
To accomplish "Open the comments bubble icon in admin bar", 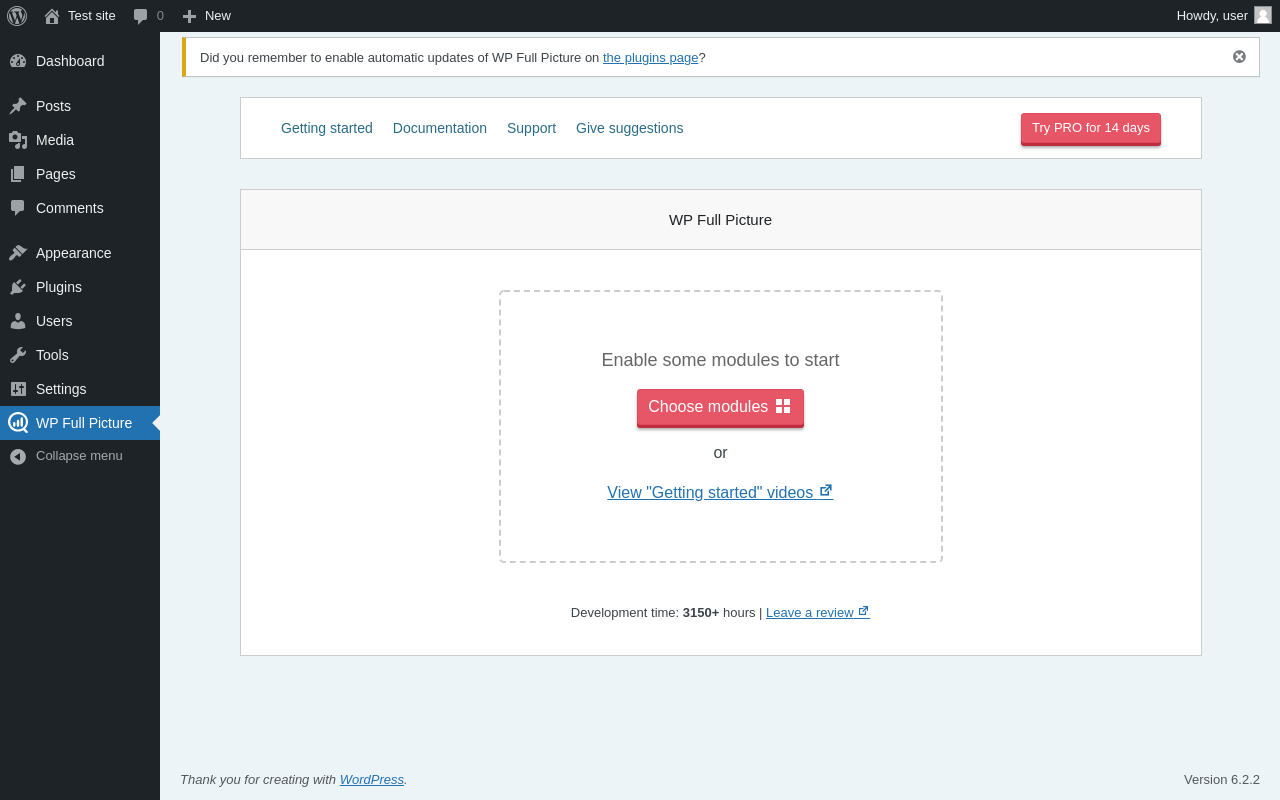I will [141, 16].
